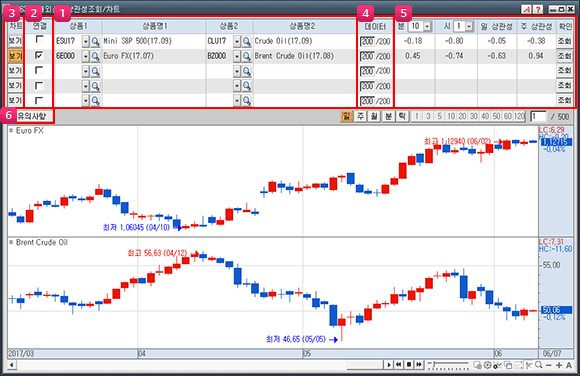The image size is (580, 376).
Task: Open chart settings gear icon
Action: pos(487,365)
